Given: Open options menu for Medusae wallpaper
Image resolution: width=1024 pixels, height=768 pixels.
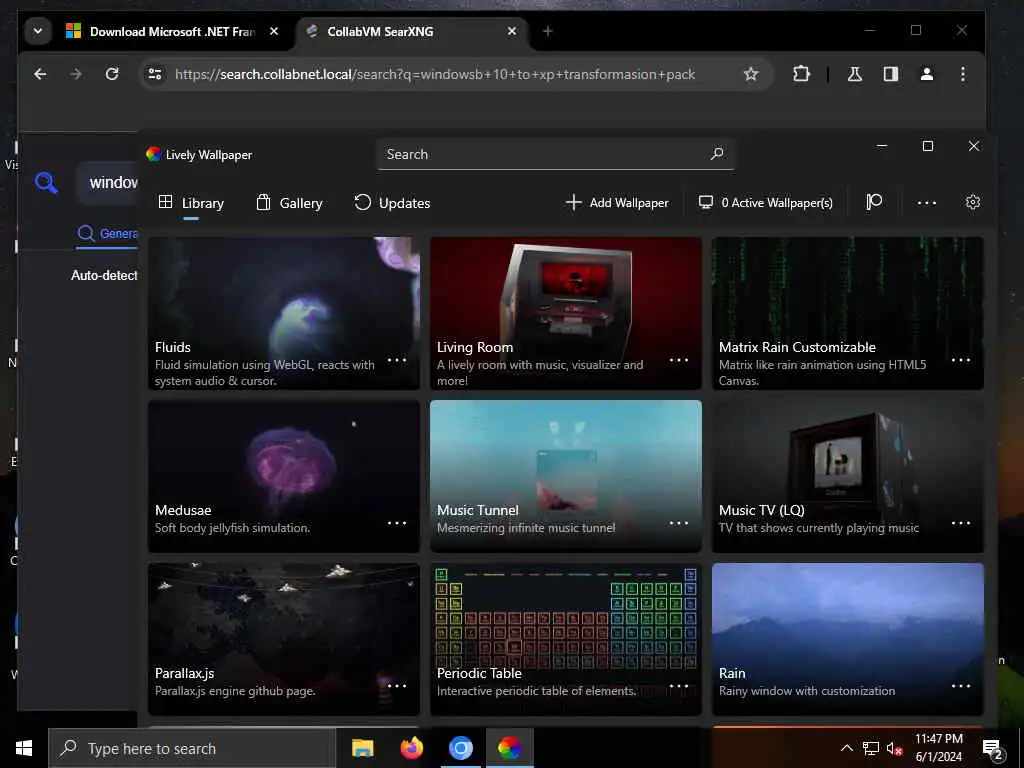Looking at the screenshot, I should point(396,523).
